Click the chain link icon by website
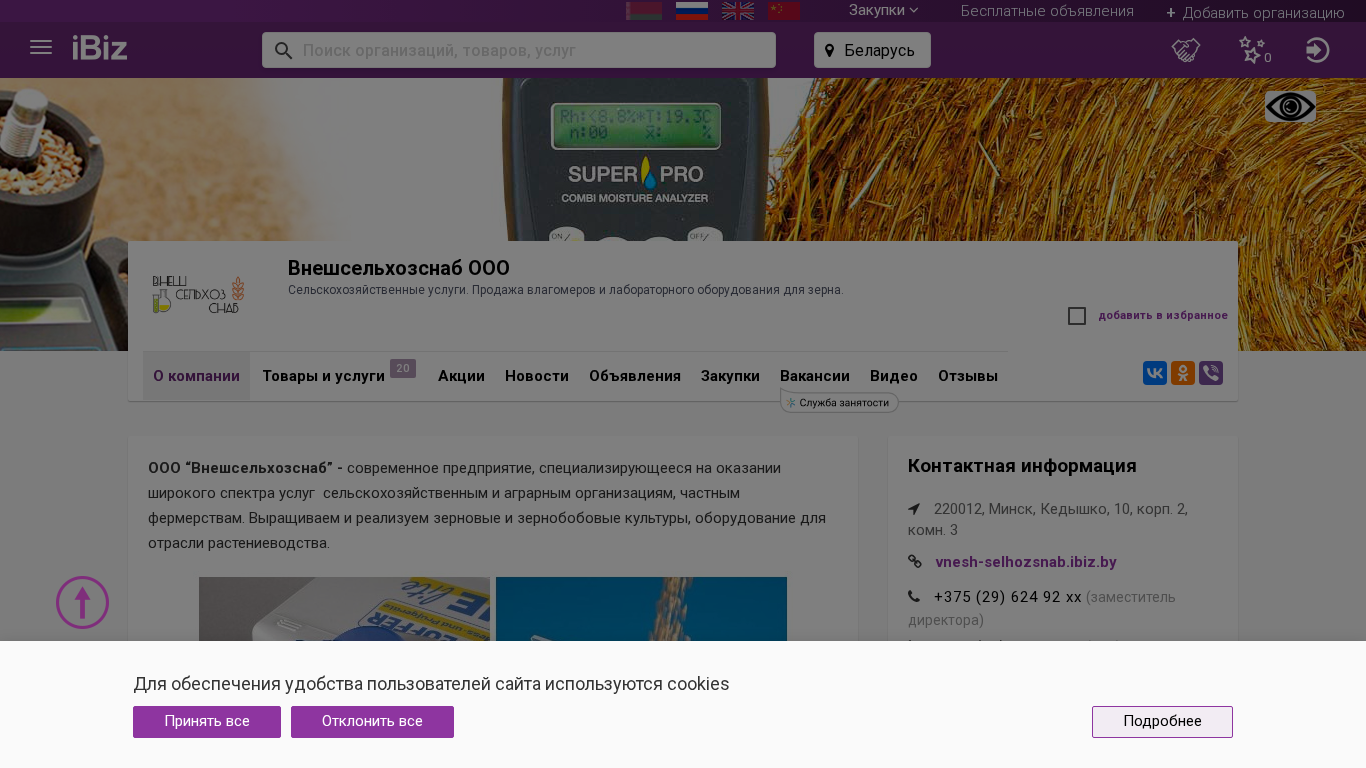This screenshot has width=1366, height=768. (914, 562)
